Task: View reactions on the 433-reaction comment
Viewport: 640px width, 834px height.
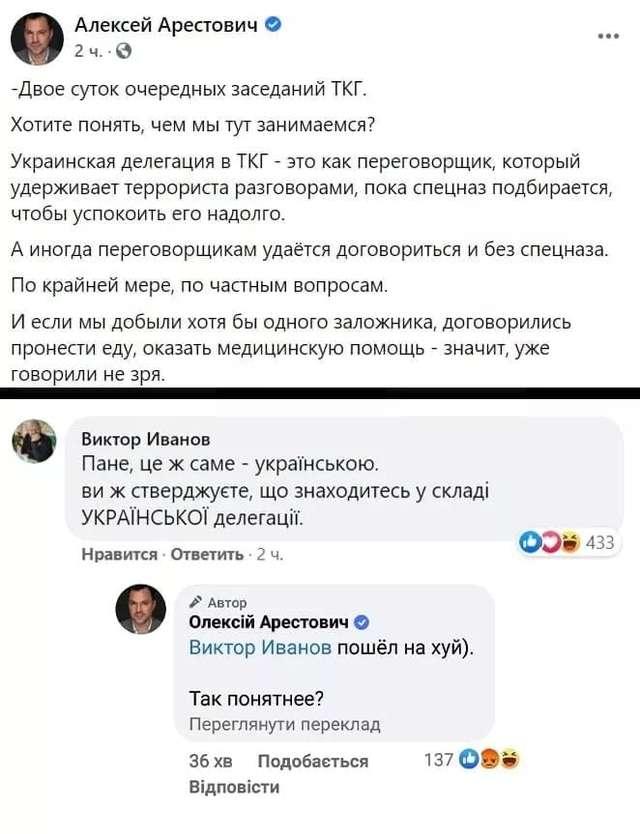Action: (599, 542)
